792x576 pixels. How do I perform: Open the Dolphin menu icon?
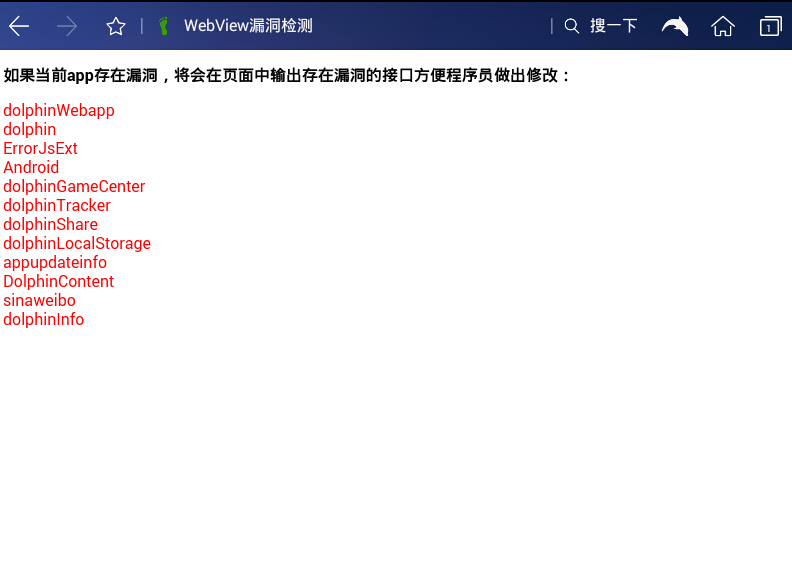pyautogui.click(x=675, y=26)
